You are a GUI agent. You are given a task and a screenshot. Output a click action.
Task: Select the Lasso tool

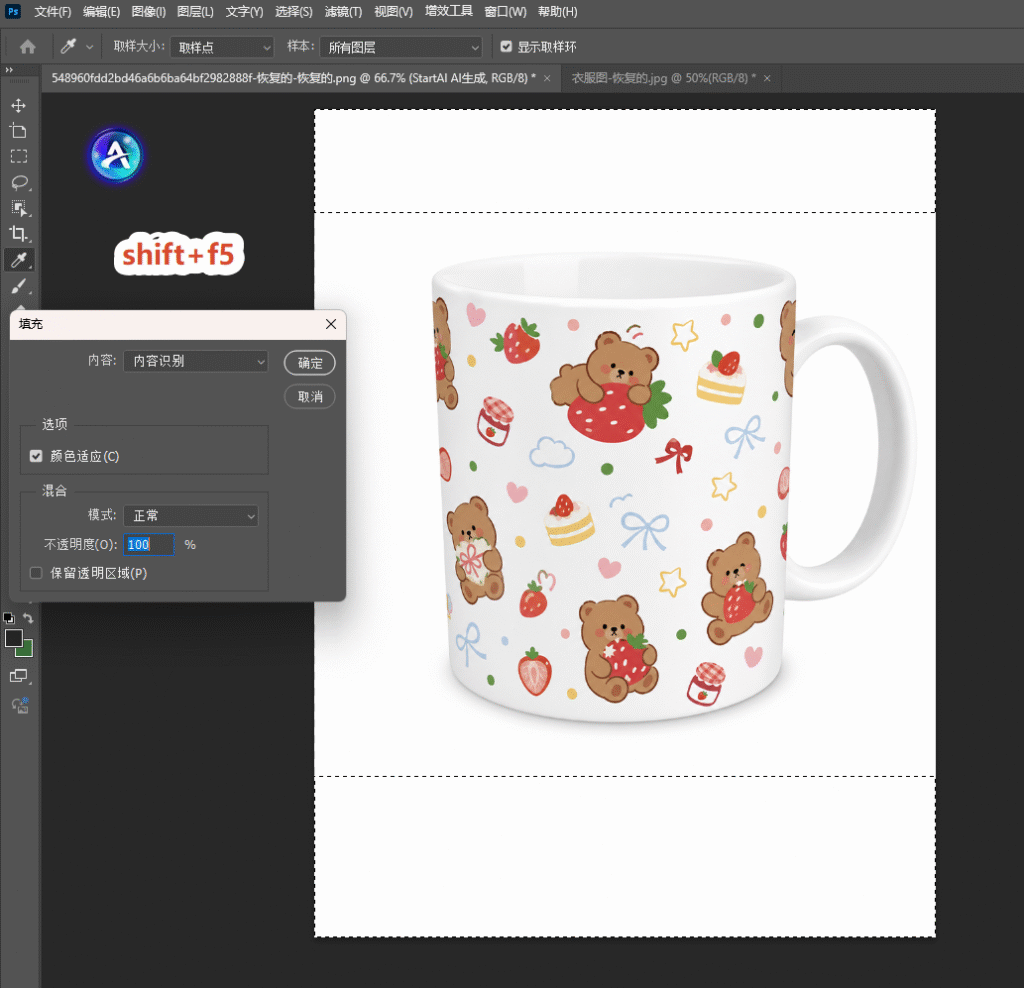[x=18, y=182]
